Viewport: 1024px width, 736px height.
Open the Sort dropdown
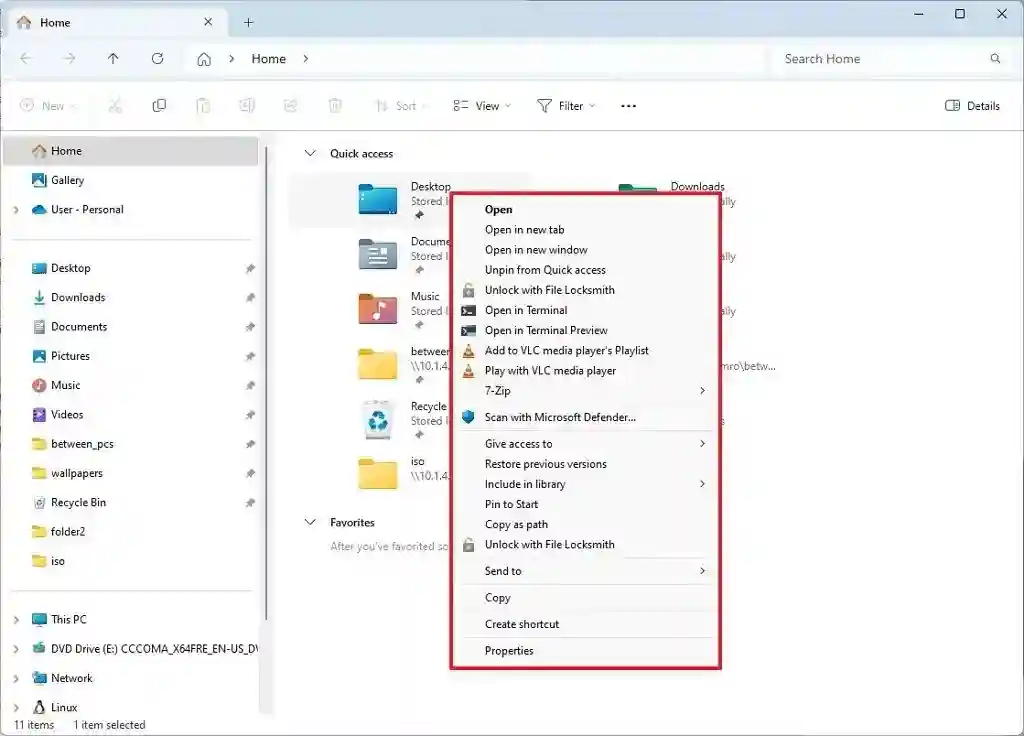pyautogui.click(x=402, y=105)
